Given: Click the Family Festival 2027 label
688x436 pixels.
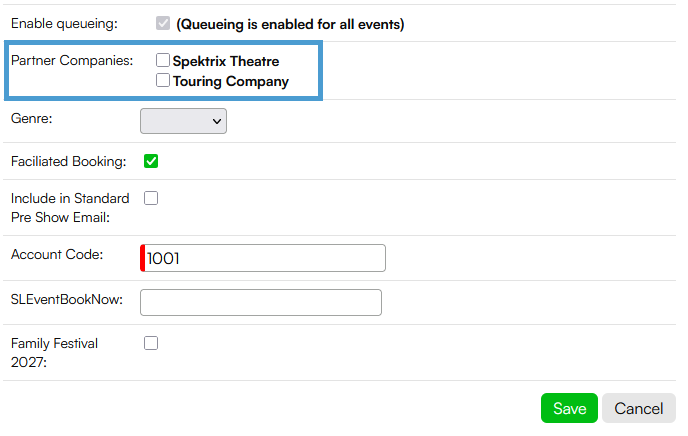Looking at the screenshot, I should (x=54, y=353).
